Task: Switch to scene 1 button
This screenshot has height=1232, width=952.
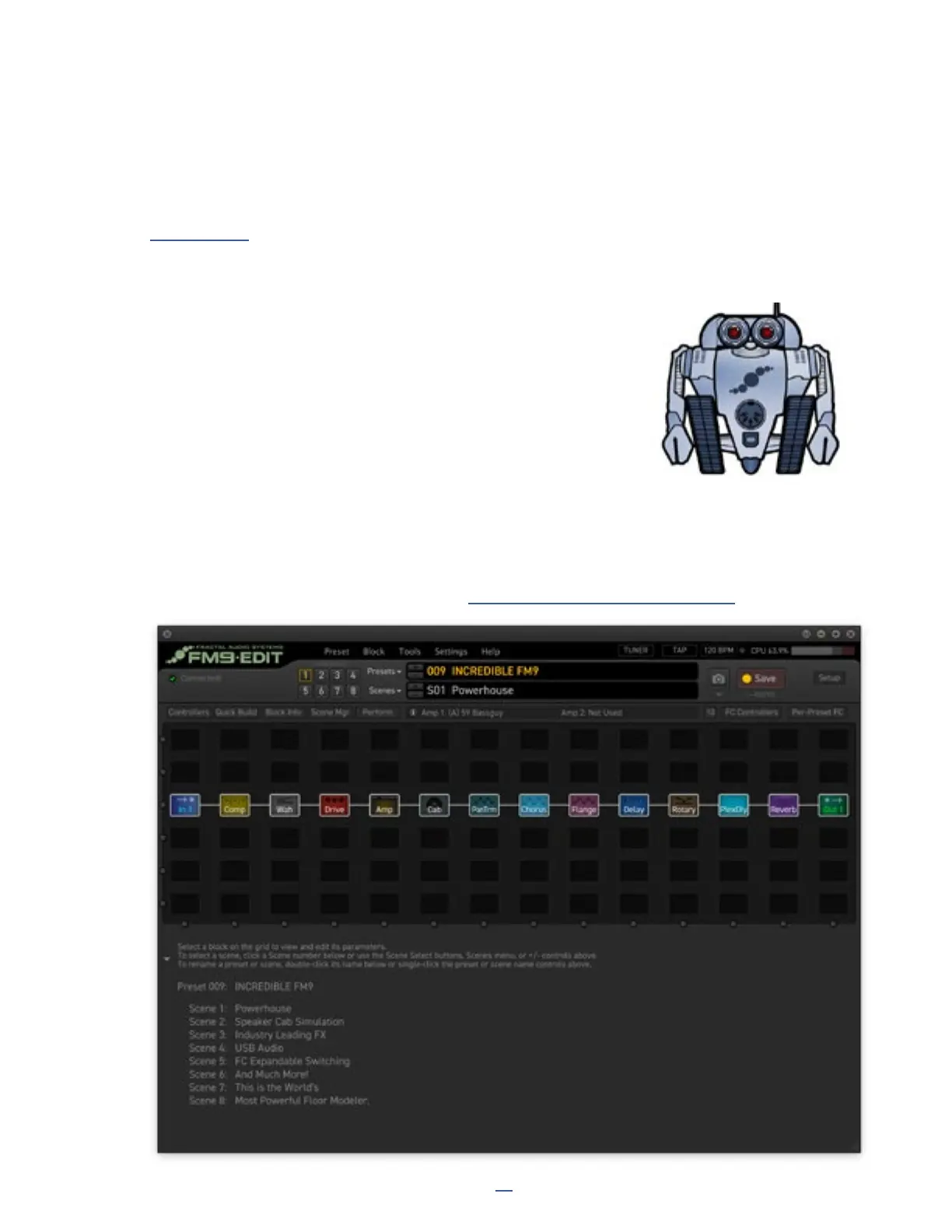Action: [306, 675]
